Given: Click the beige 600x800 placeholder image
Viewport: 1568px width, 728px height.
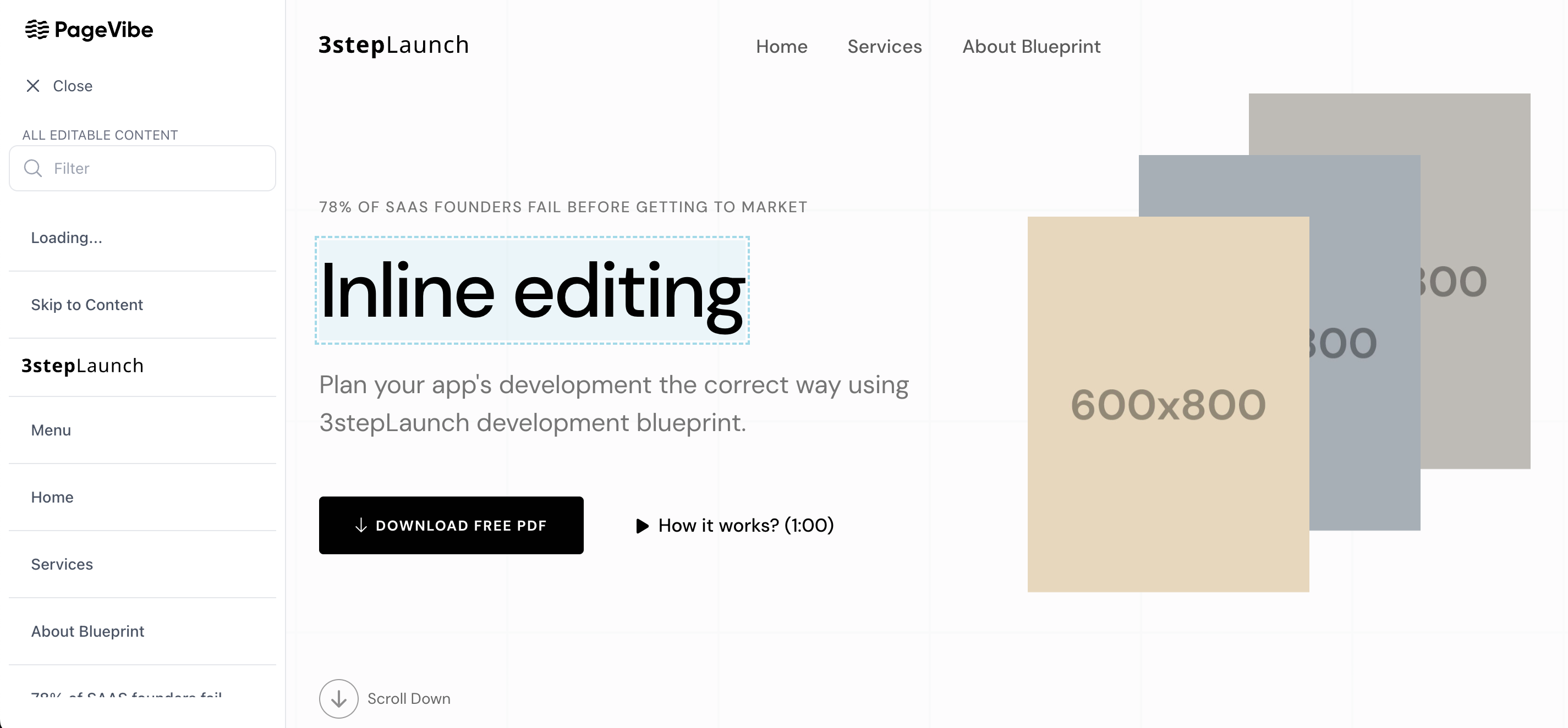Looking at the screenshot, I should pos(1167,405).
